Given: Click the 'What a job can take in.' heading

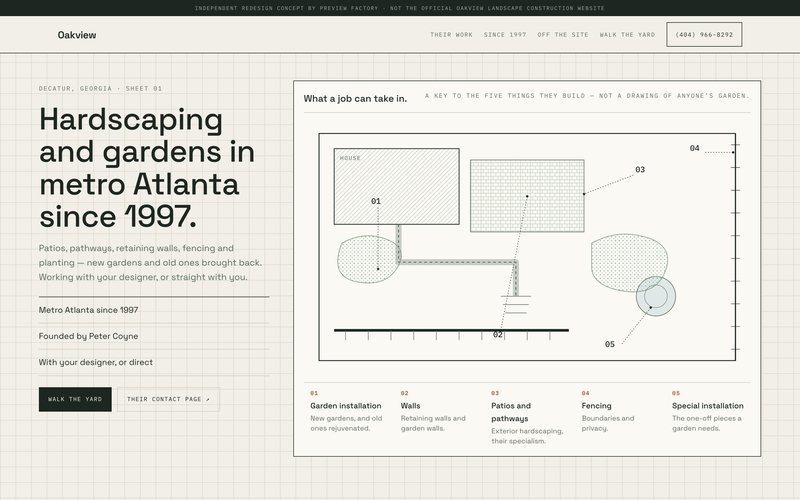Looking at the screenshot, I should pyautogui.click(x=355, y=98).
